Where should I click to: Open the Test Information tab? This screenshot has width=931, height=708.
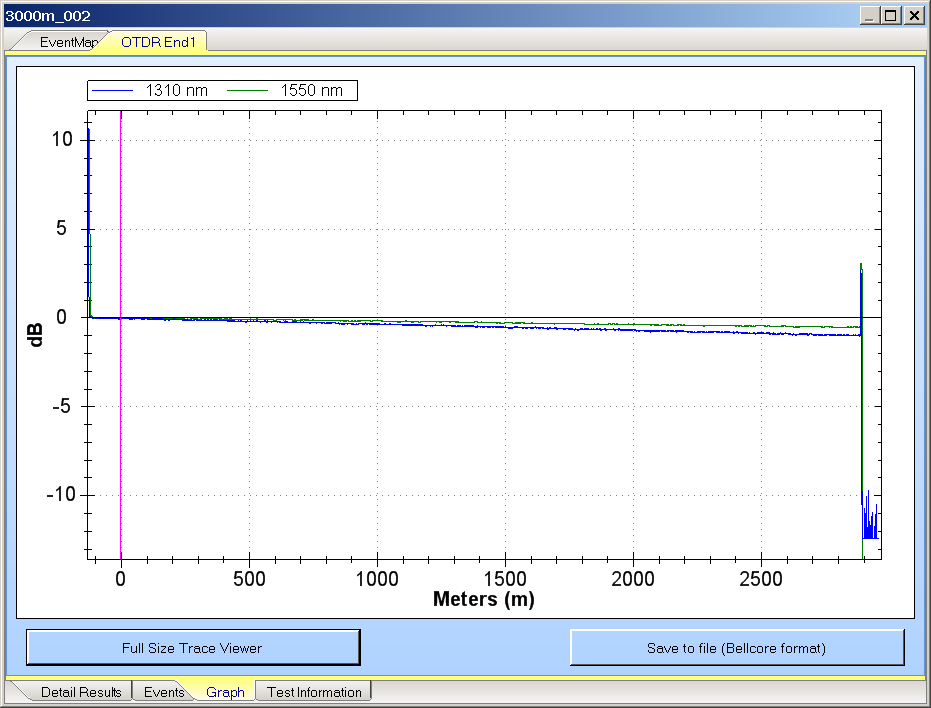314,692
